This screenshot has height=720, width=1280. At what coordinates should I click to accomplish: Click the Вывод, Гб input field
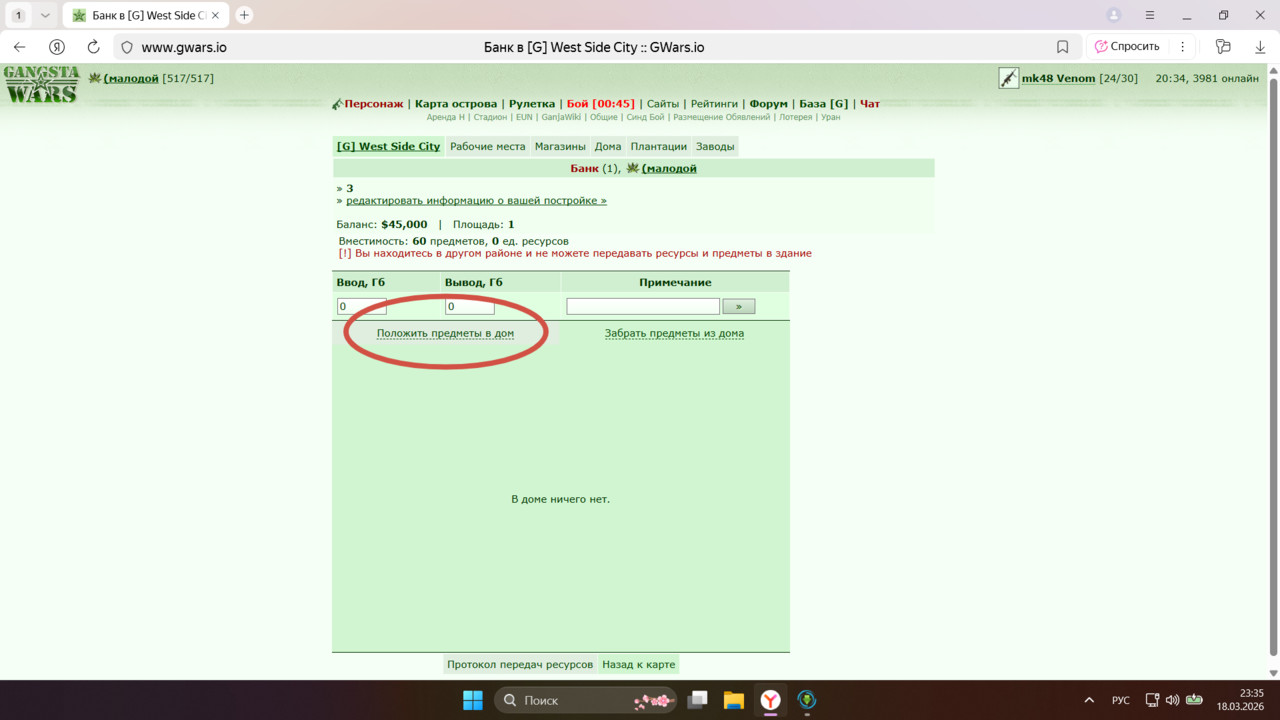(469, 306)
